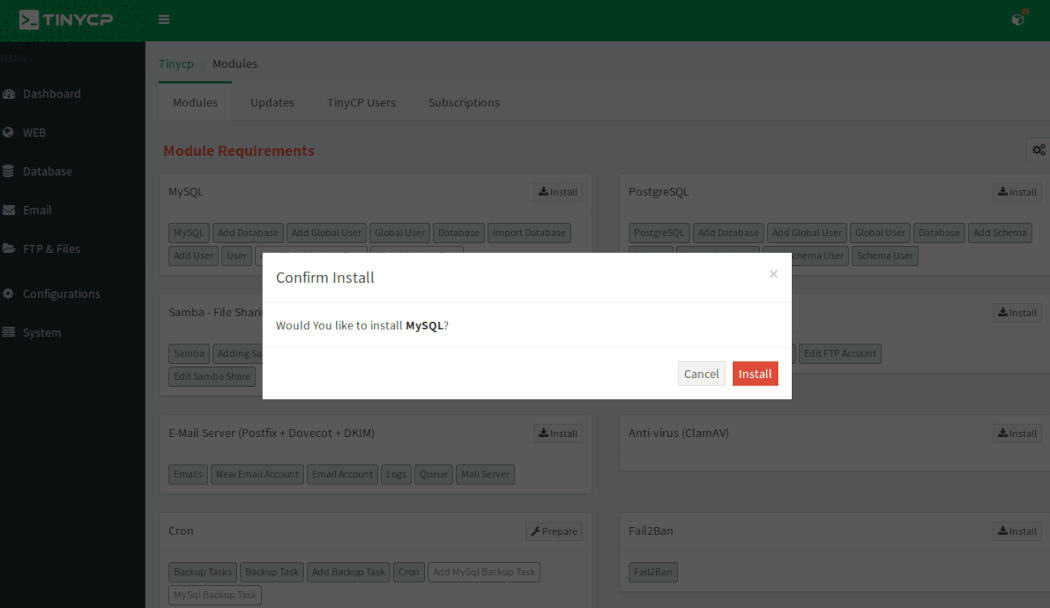Click Edit FTP Account tag
This screenshot has height=608, width=1050.
(840, 354)
